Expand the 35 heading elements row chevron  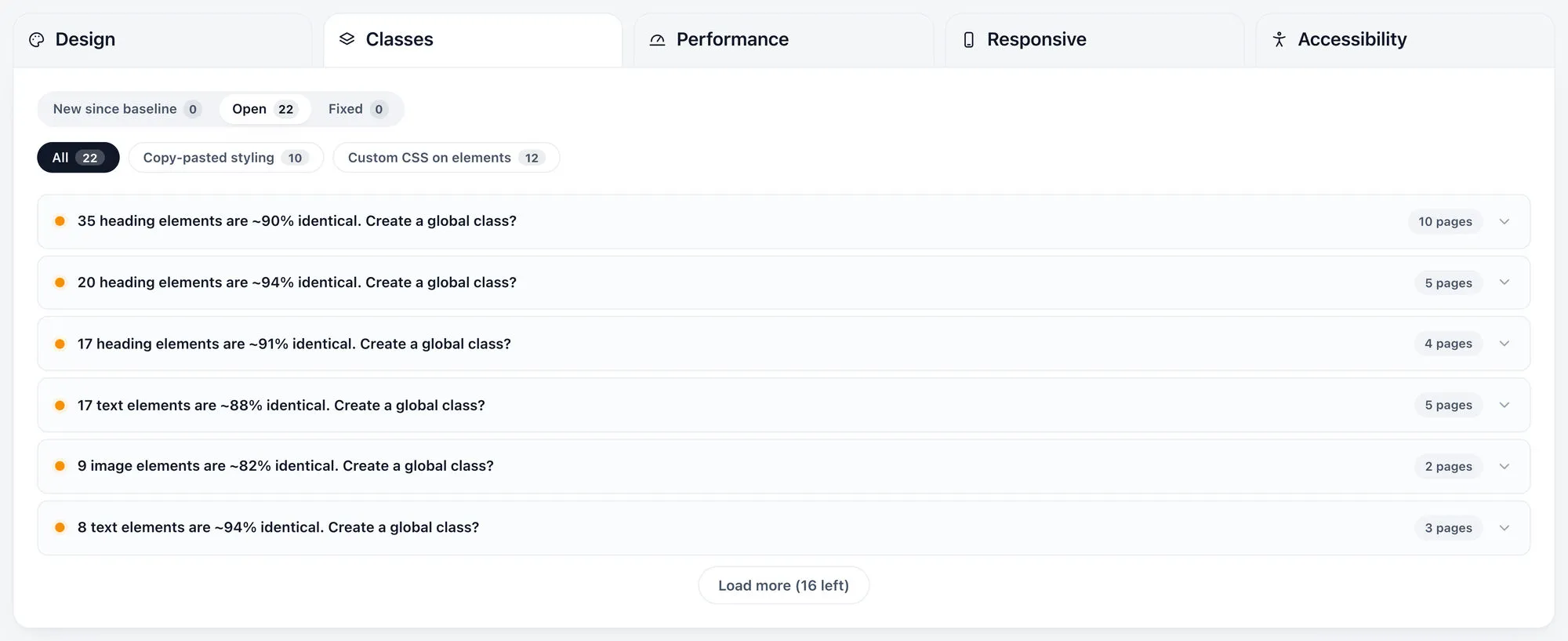1504,222
